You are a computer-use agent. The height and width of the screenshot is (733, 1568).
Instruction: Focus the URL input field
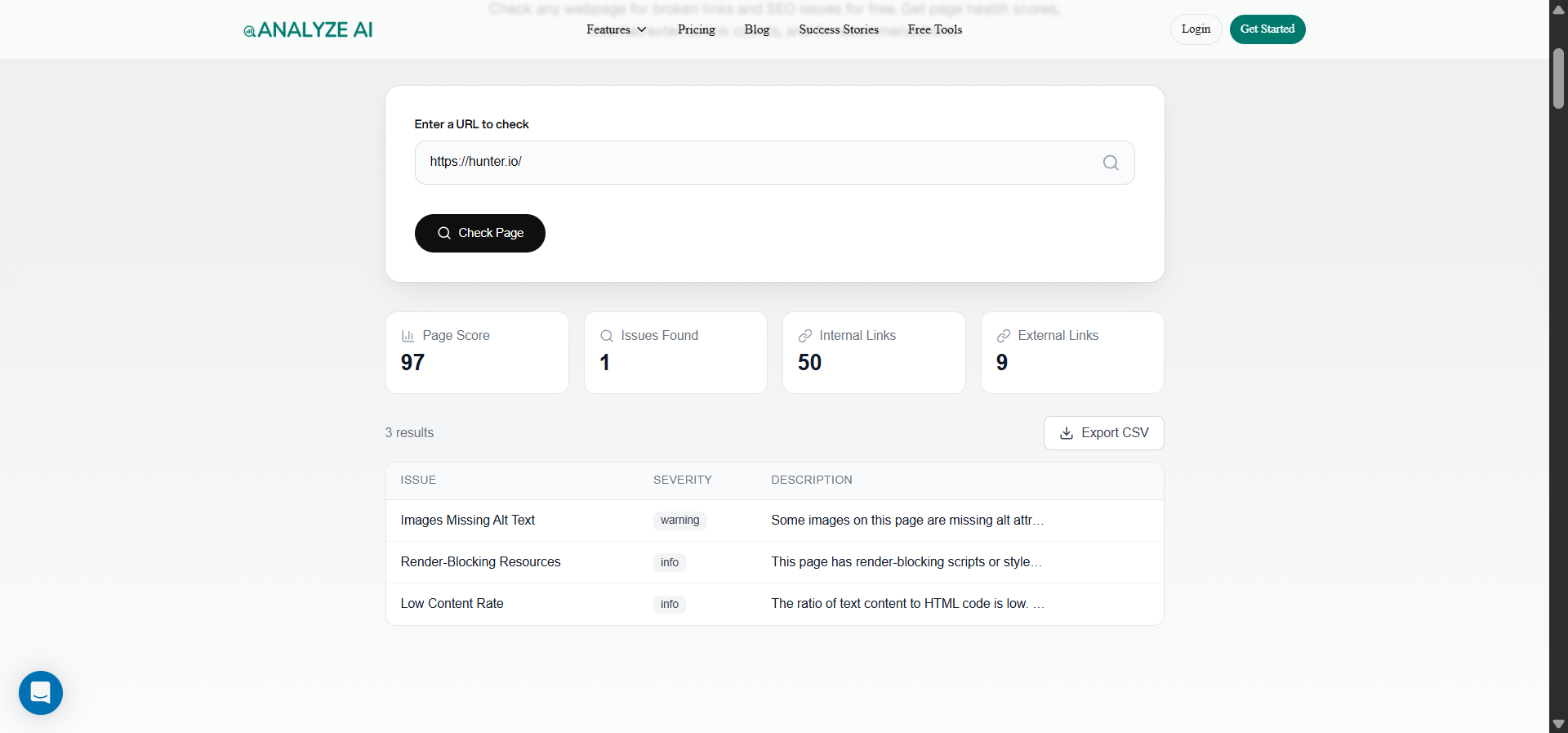pyautogui.click(x=774, y=163)
